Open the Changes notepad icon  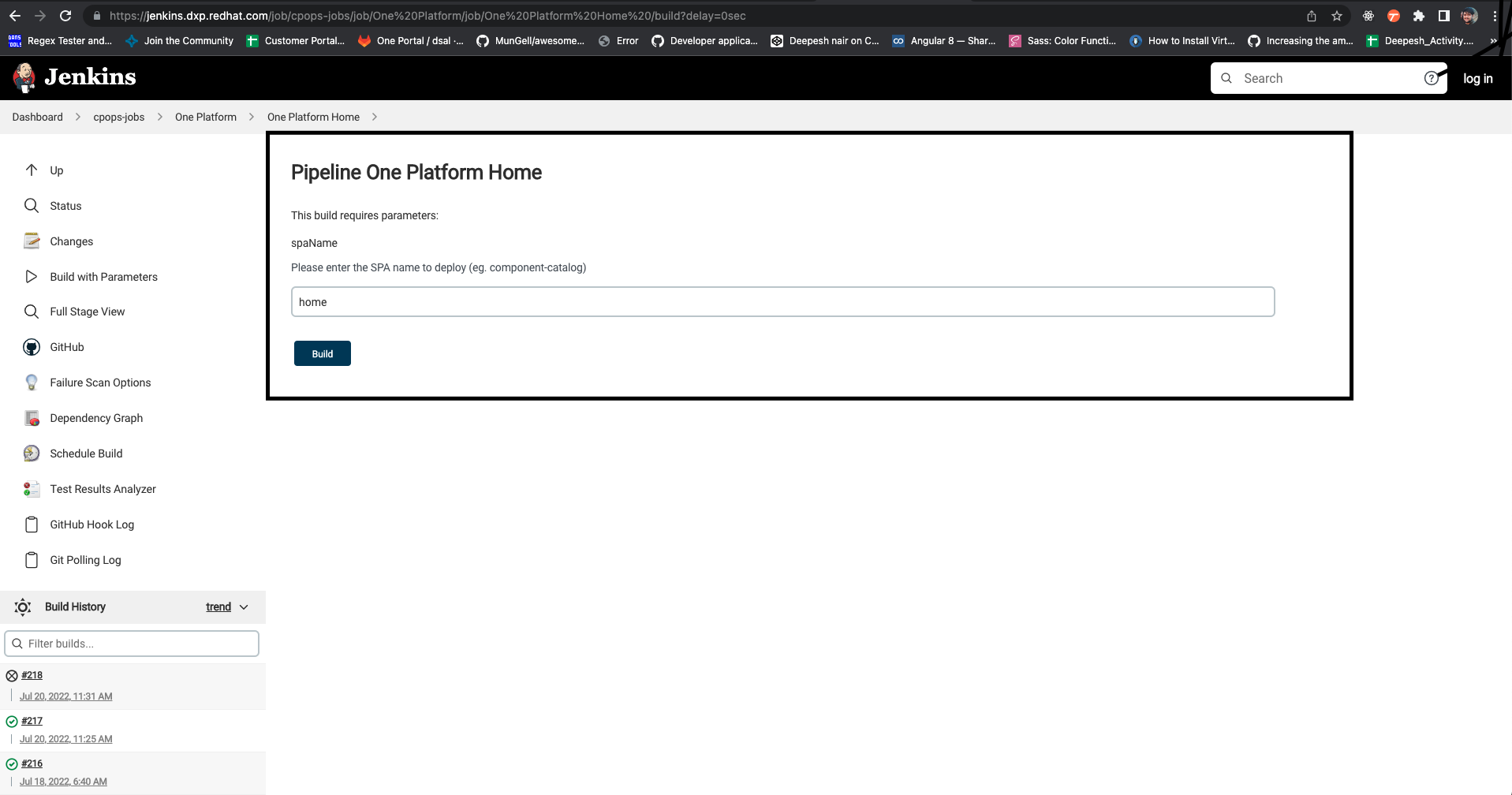[x=32, y=241]
